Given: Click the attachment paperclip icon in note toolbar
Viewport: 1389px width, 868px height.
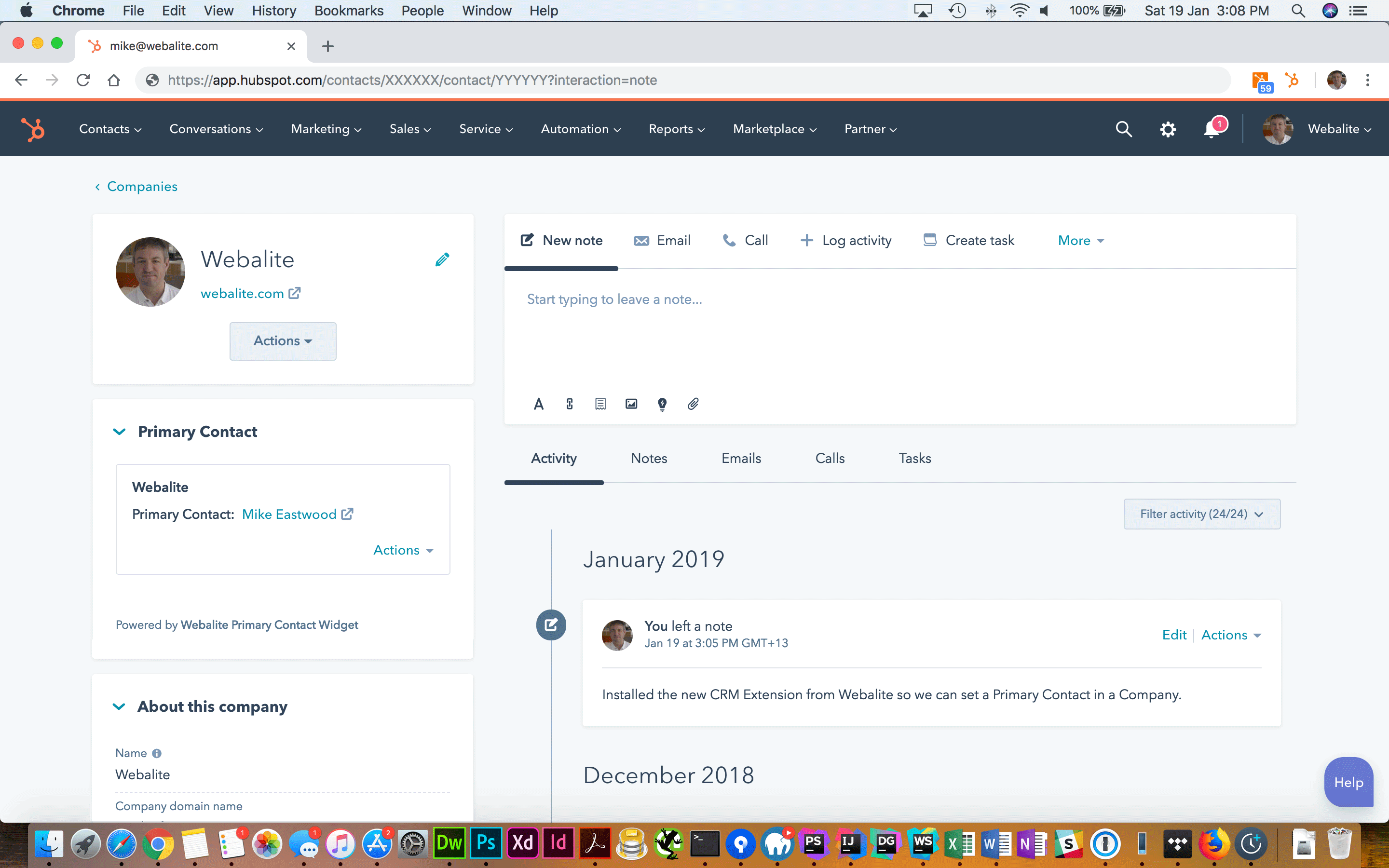Looking at the screenshot, I should click(693, 404).
